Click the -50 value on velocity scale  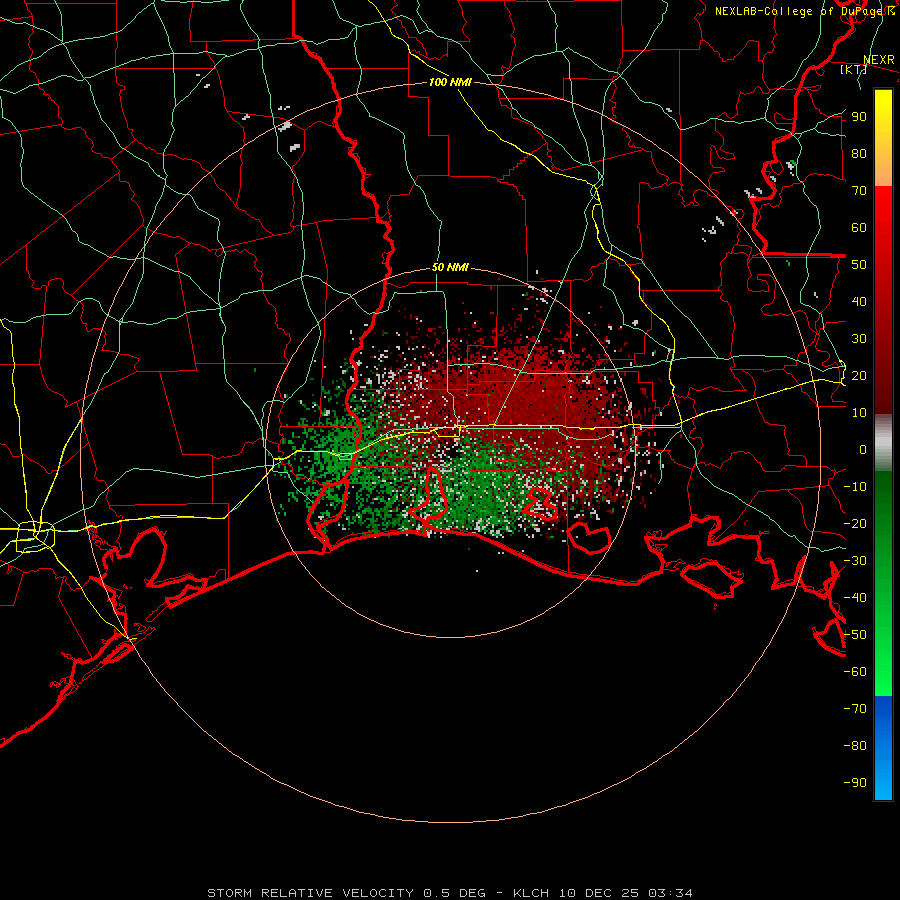click(855, 635)
